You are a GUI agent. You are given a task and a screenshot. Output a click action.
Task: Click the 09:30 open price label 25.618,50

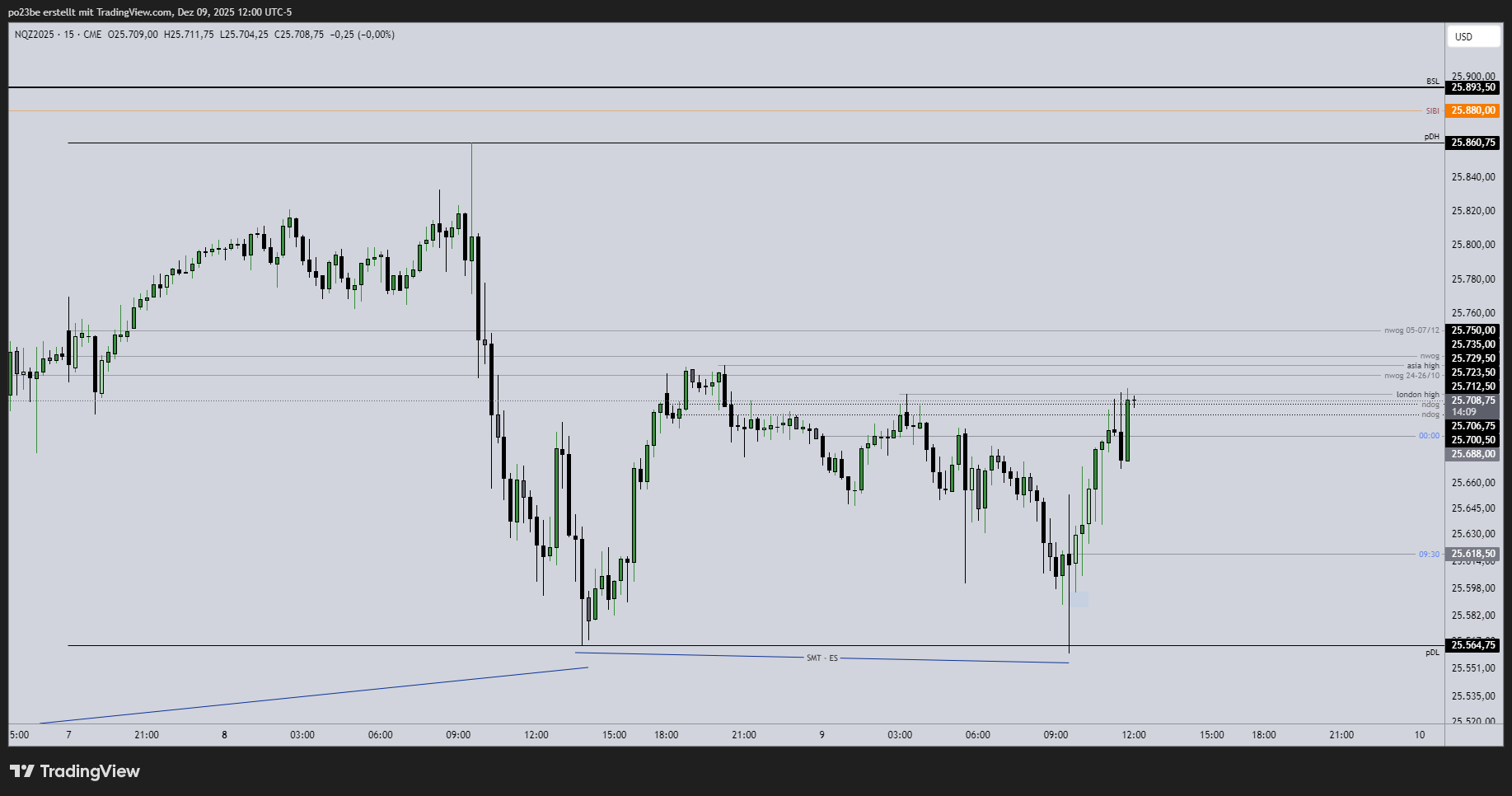[1472, 554]
